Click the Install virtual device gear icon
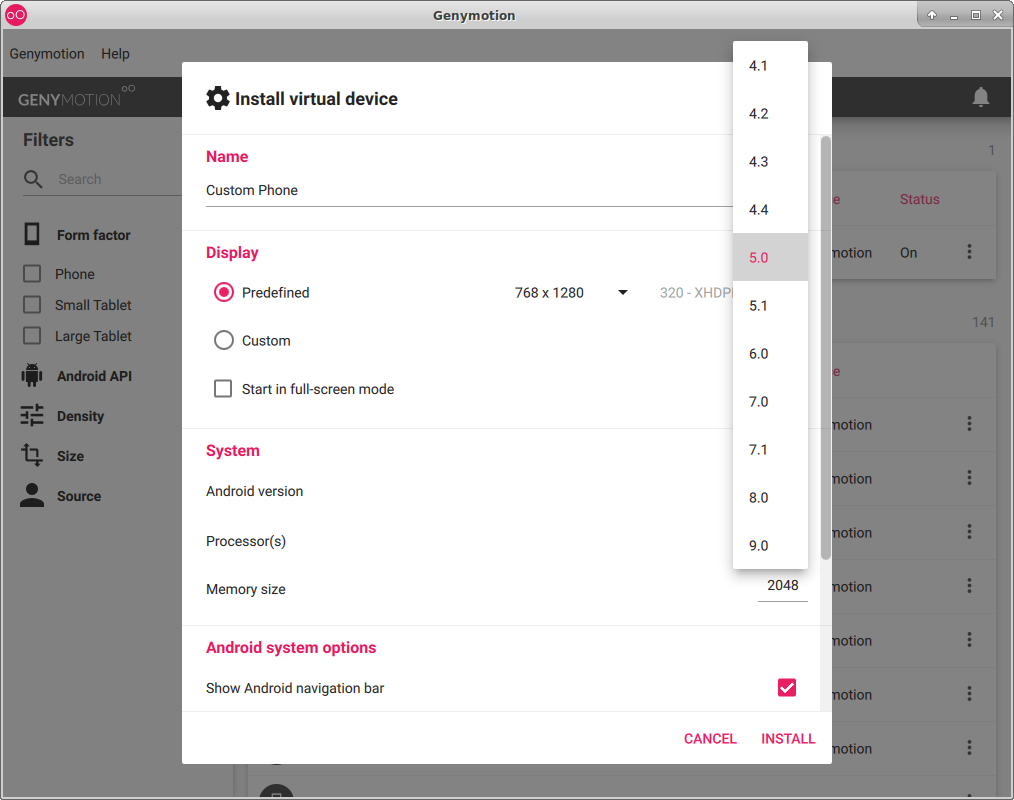 218,98
